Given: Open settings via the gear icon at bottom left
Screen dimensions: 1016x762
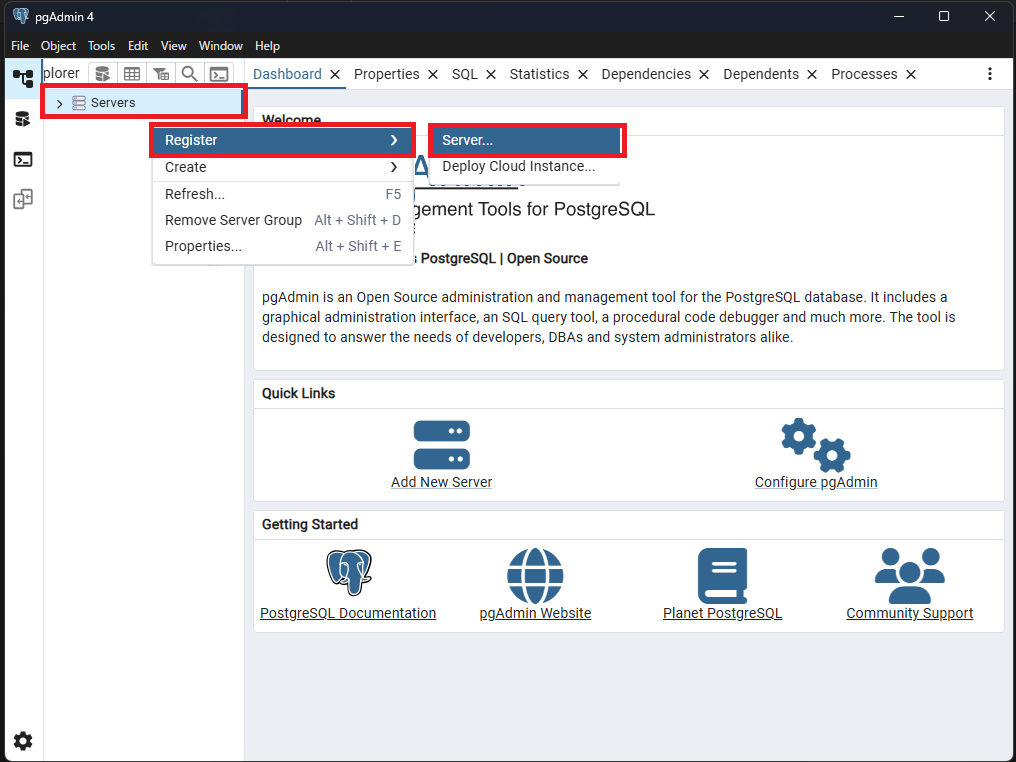Looking at the screenshot, I should click(23, 741).
